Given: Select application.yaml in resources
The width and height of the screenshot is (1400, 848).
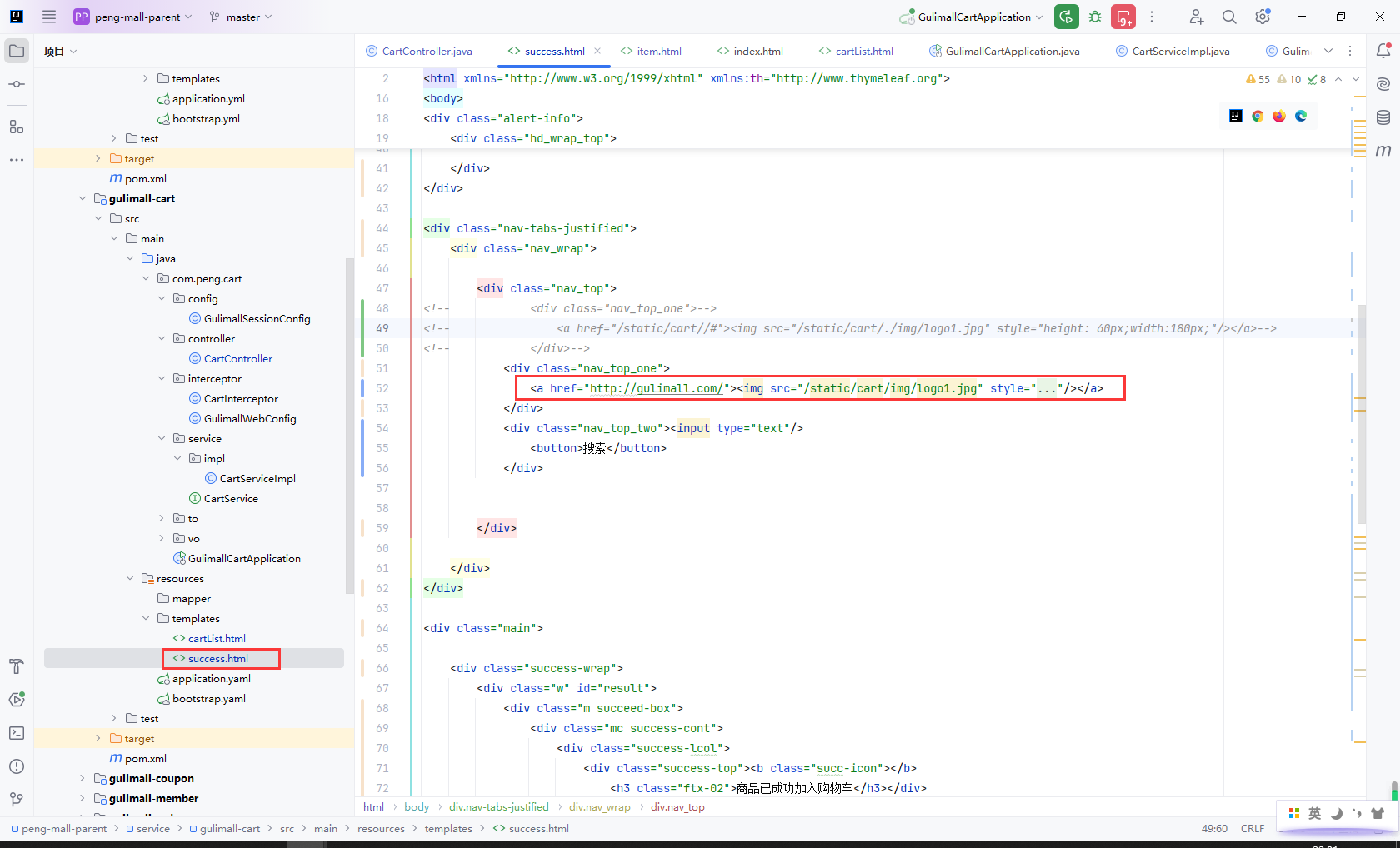Looking at the screenshot, I should tap(211, 678).
